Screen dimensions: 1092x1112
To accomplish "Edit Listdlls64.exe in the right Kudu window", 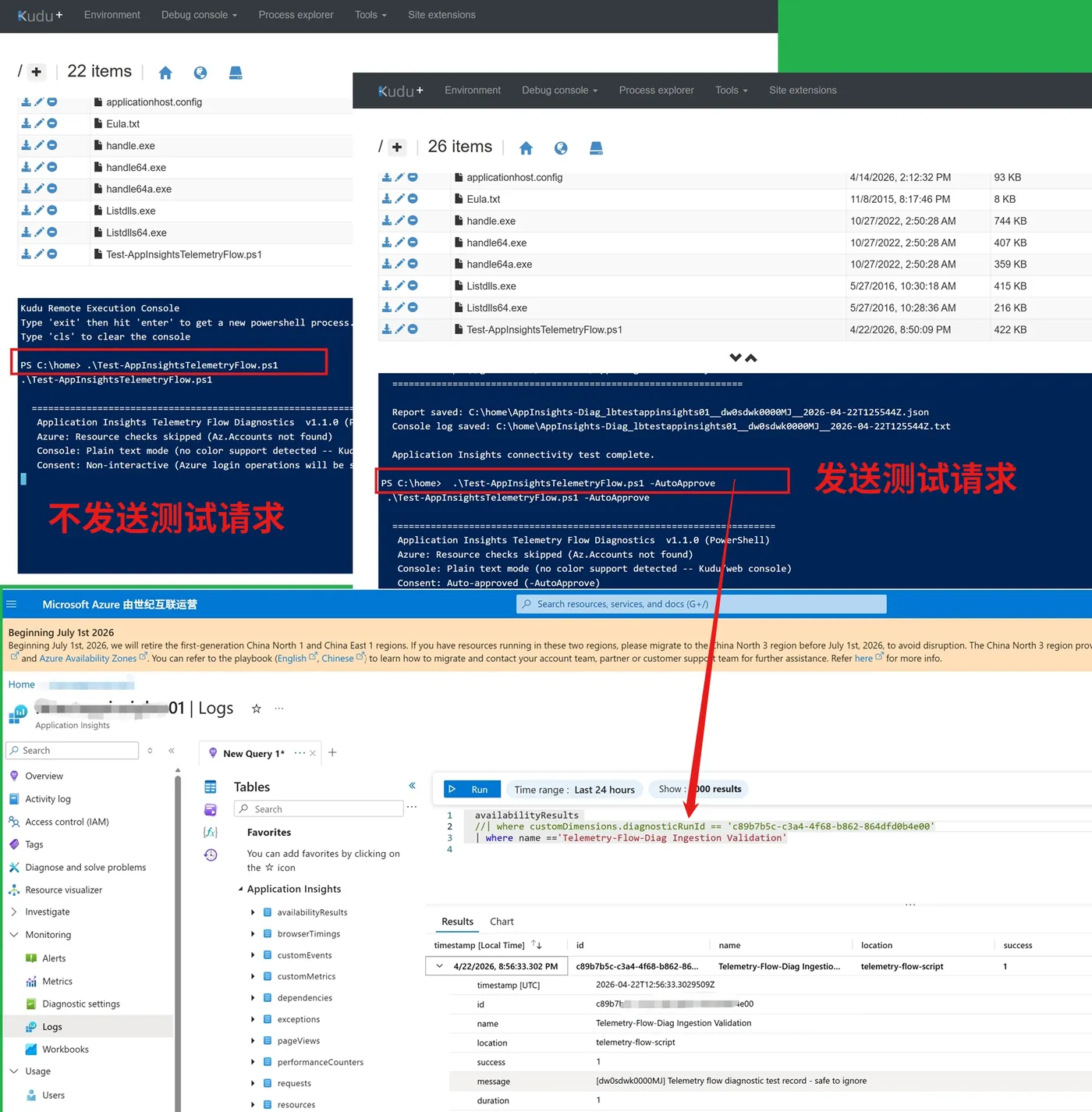I will click(399, 307).
